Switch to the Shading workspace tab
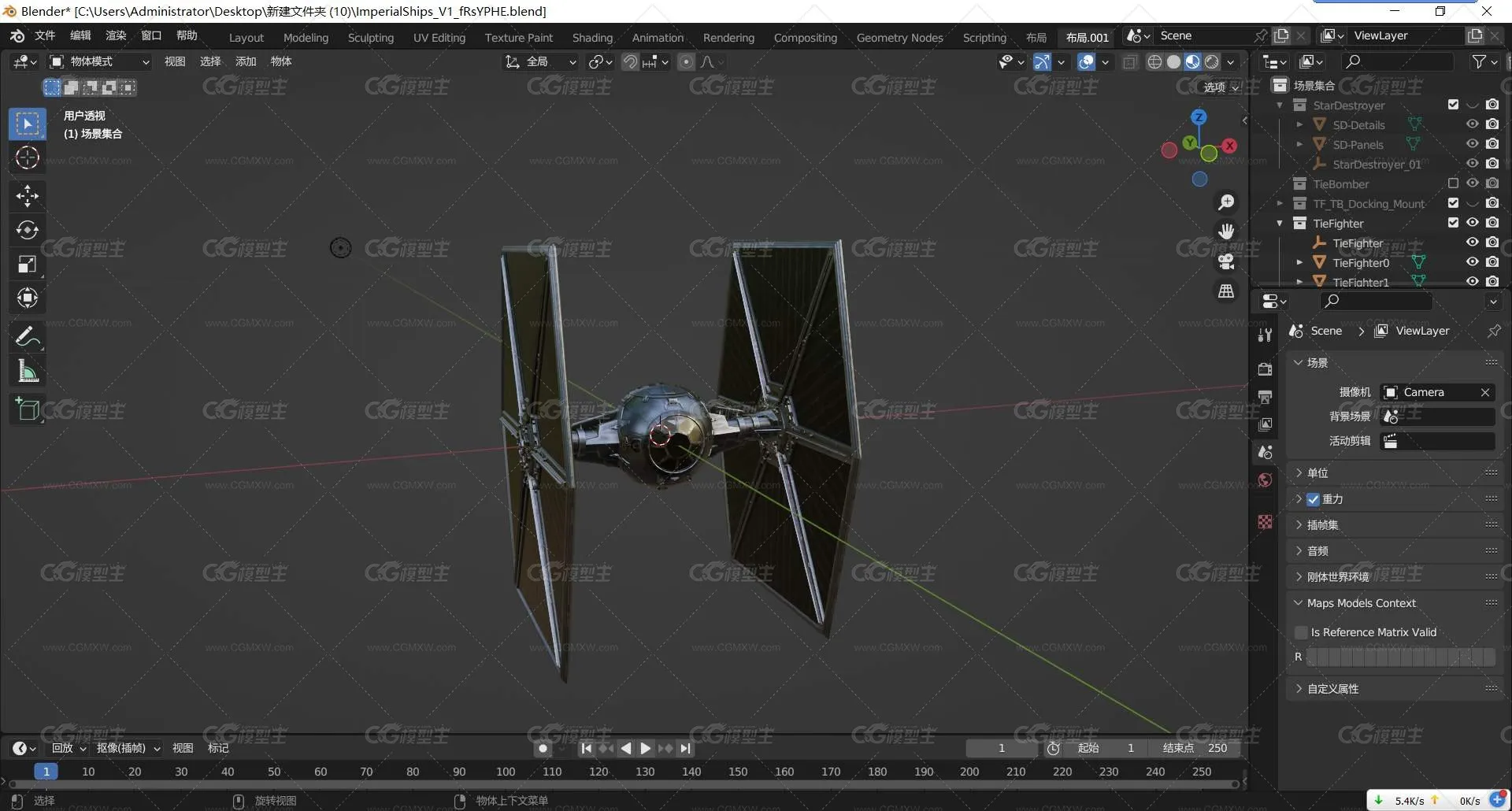The width and height of the screenshot is (1512, 811). click(592, 38)
